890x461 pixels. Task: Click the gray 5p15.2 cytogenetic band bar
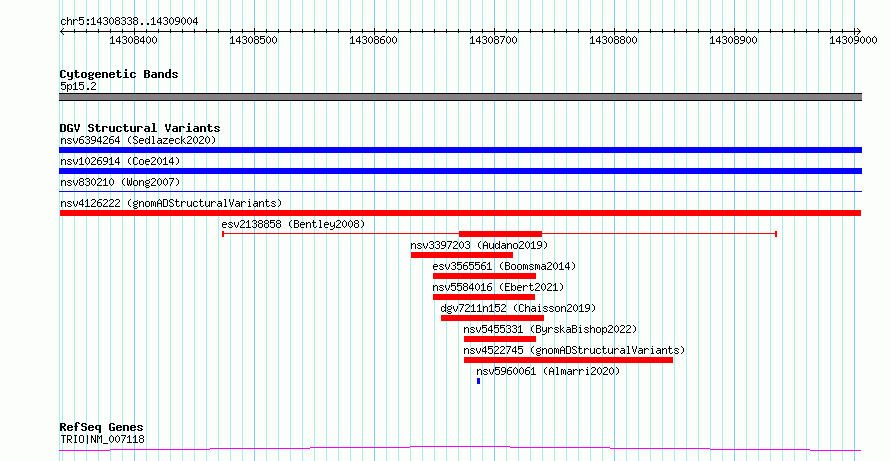tap(460, 97)
